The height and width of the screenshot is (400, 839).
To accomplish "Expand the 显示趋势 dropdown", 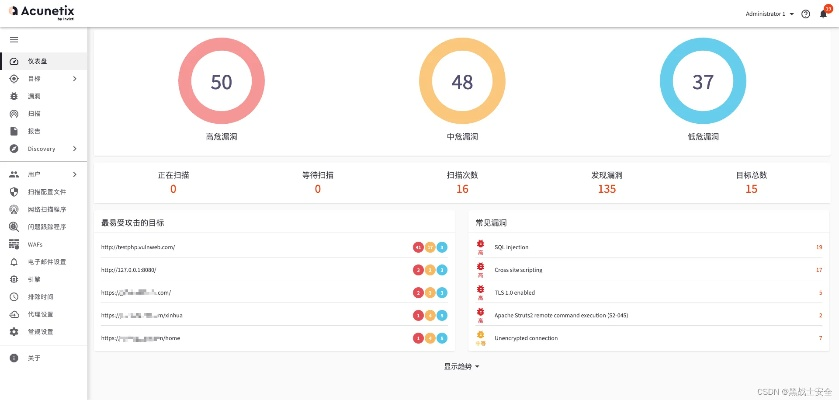I will click(x=461, y=367).
